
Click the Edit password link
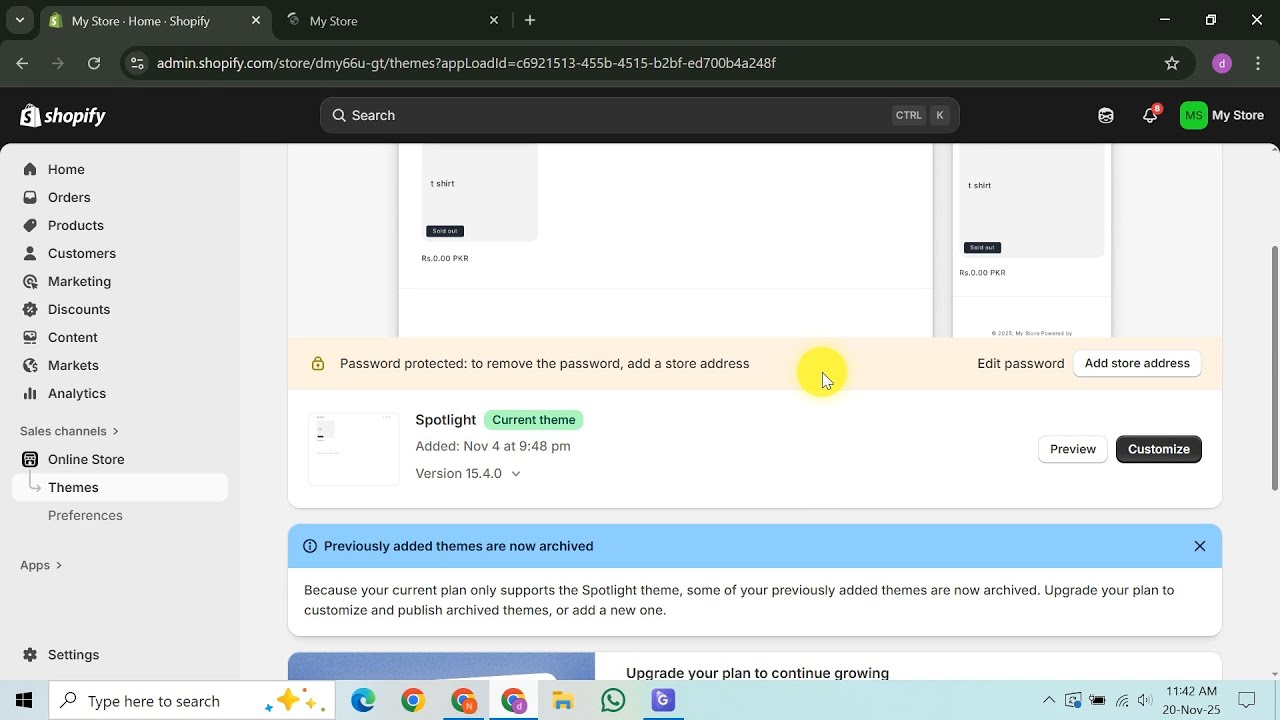coord(1021,363)
